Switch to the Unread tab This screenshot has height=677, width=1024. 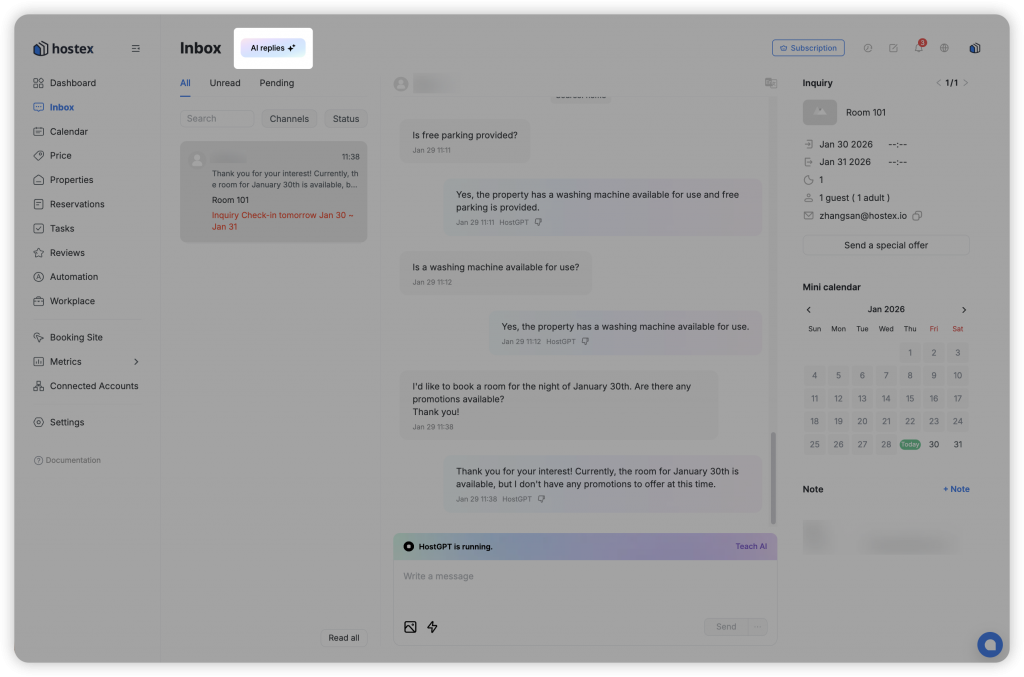(225, 83)
